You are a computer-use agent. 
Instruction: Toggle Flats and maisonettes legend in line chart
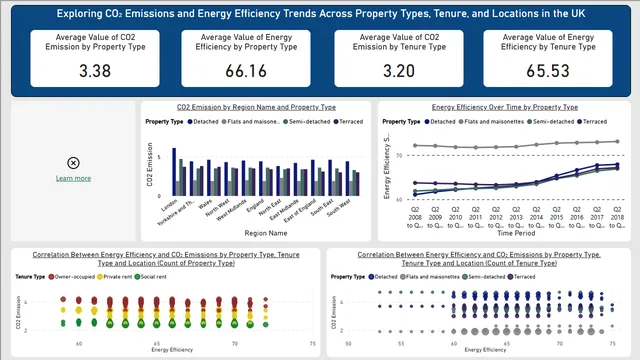tap(491, 122)
